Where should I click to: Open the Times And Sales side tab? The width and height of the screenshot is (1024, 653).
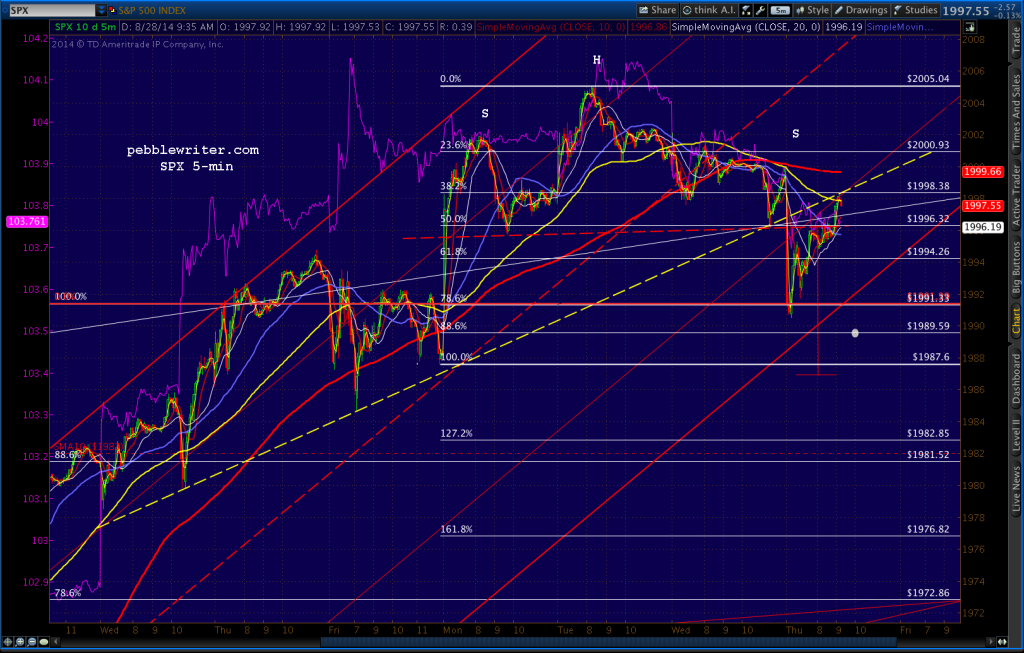coord(1016,112)
